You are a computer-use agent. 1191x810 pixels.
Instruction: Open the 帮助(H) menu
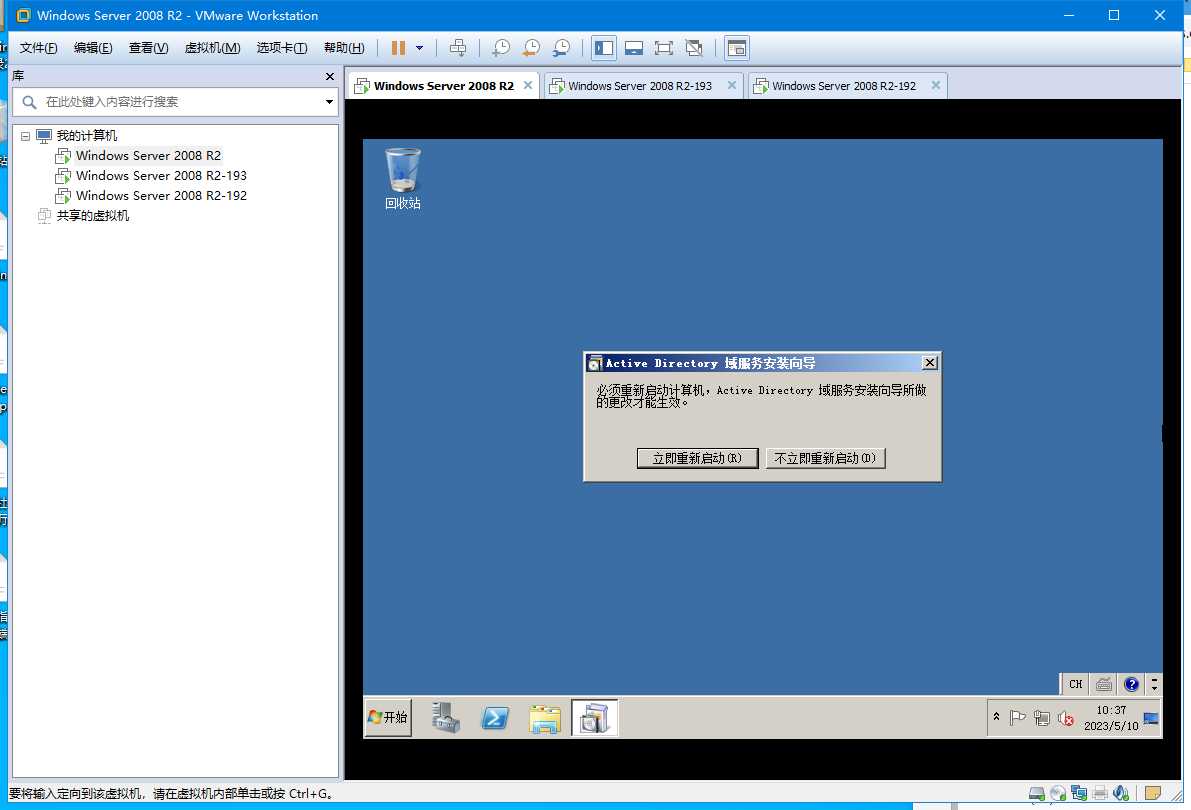click(x=344, y=48)
